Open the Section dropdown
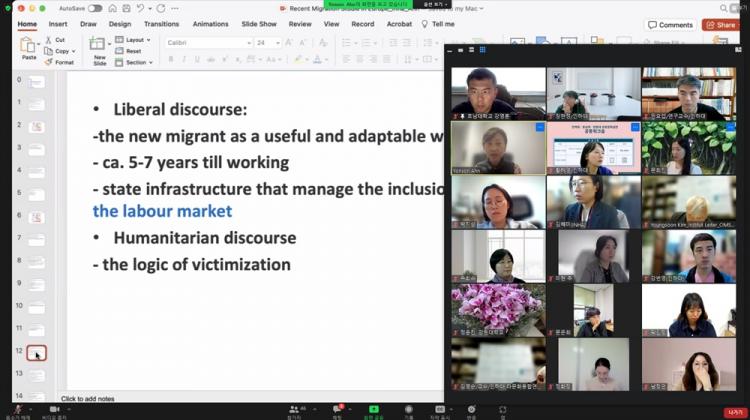 pyautogui.click(x=136, y=62)
